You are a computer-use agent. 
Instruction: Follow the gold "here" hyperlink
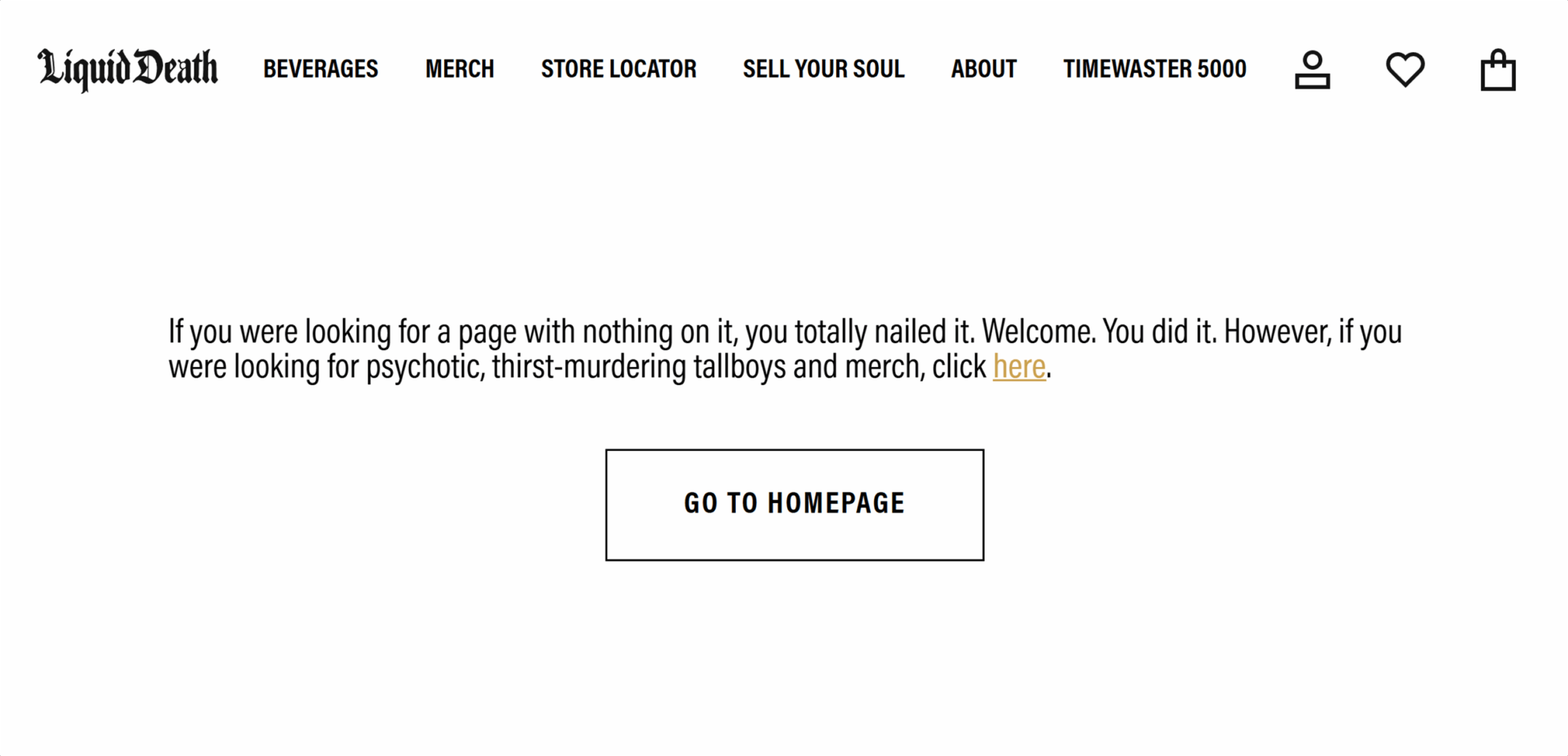coord(1019,367)
